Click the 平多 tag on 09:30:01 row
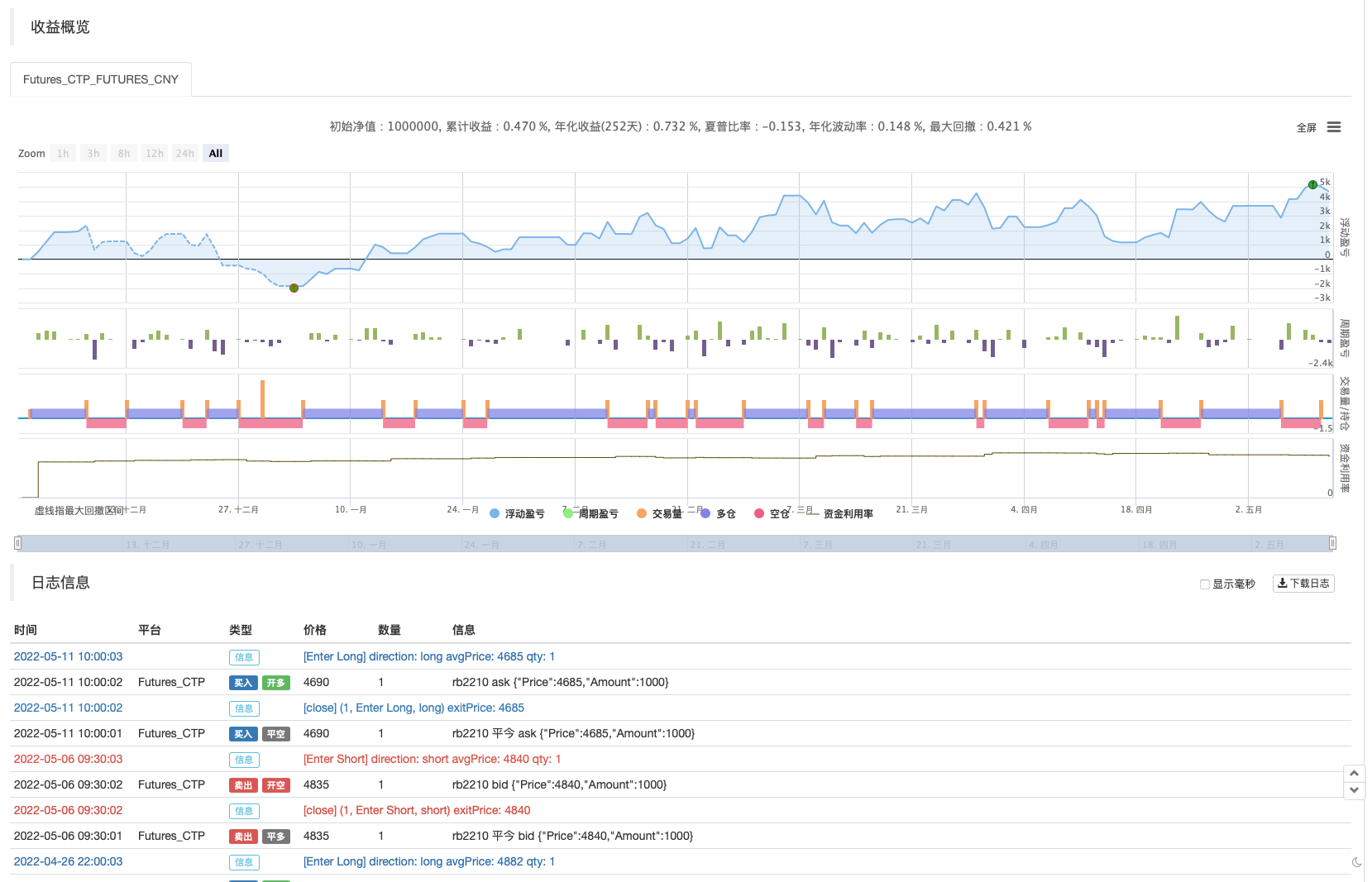 tap(276, 837)
